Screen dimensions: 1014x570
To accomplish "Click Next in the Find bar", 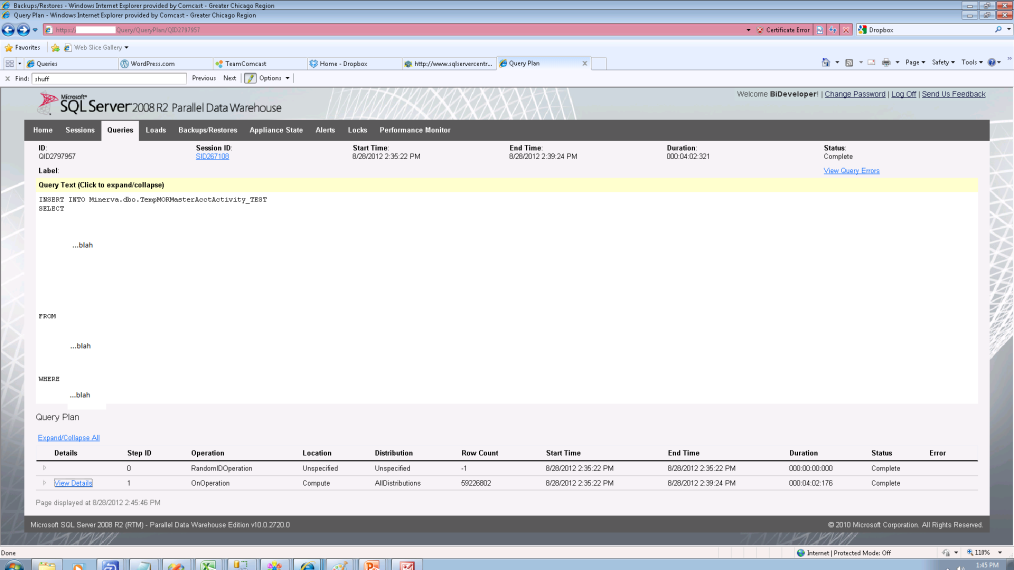I will coord(230,78).
